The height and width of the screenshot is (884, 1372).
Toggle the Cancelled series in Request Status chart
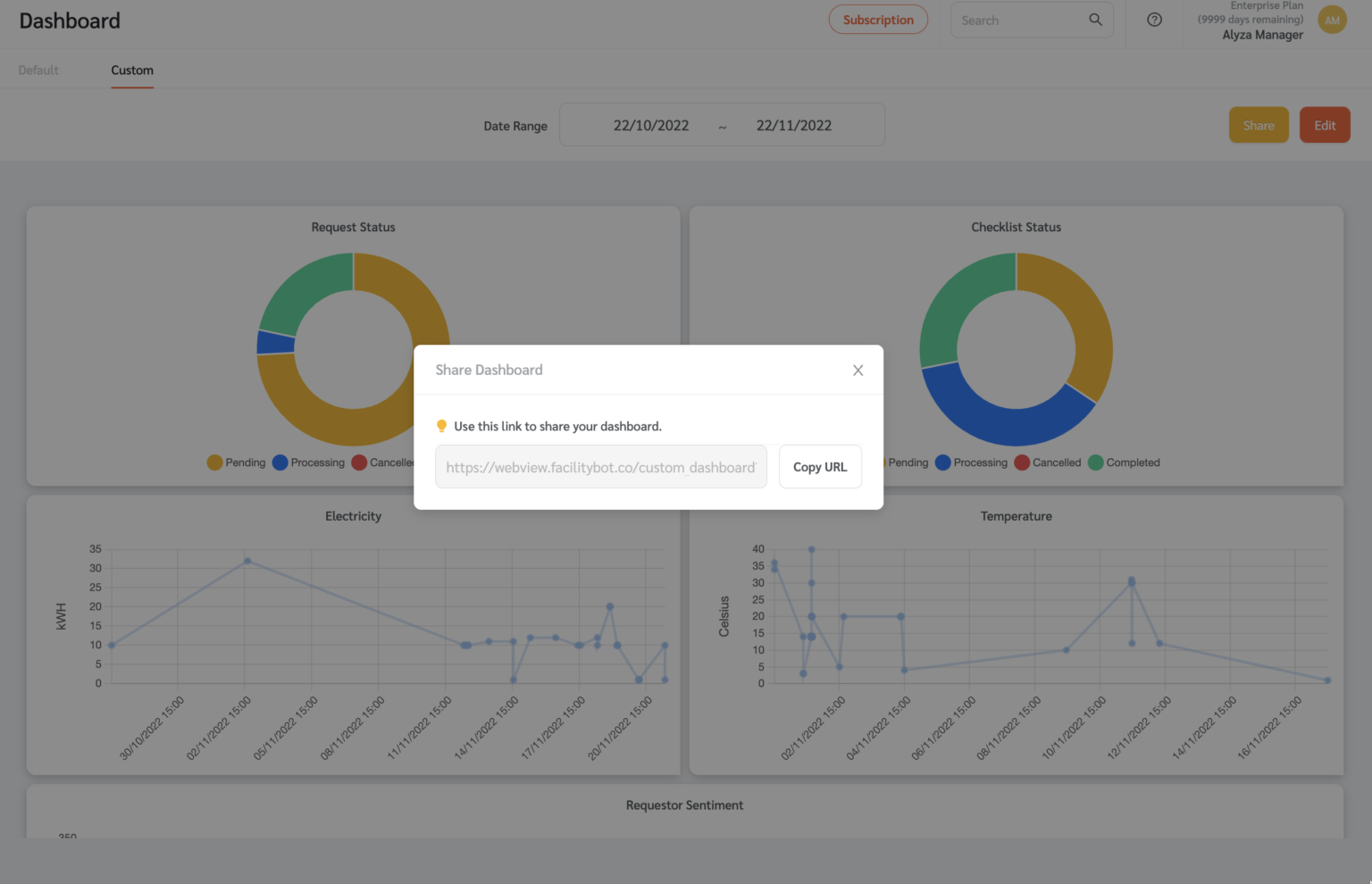pyautogui.click(x=359, y=463)
